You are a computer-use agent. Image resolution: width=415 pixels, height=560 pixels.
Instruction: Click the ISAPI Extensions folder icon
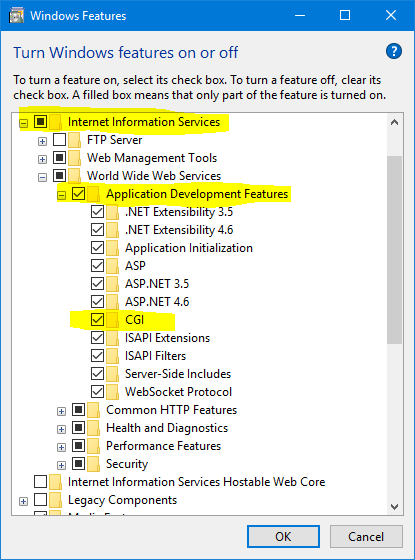[x=112, y=338]
